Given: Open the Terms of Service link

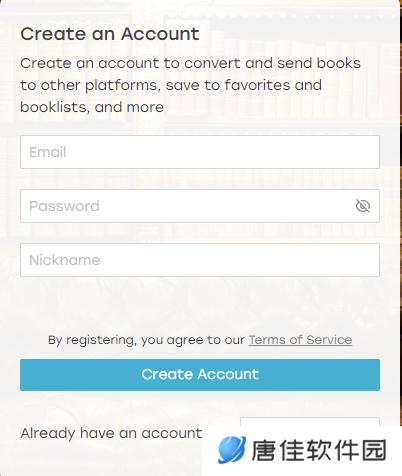Looking at the screenshot, I should 300,340.
